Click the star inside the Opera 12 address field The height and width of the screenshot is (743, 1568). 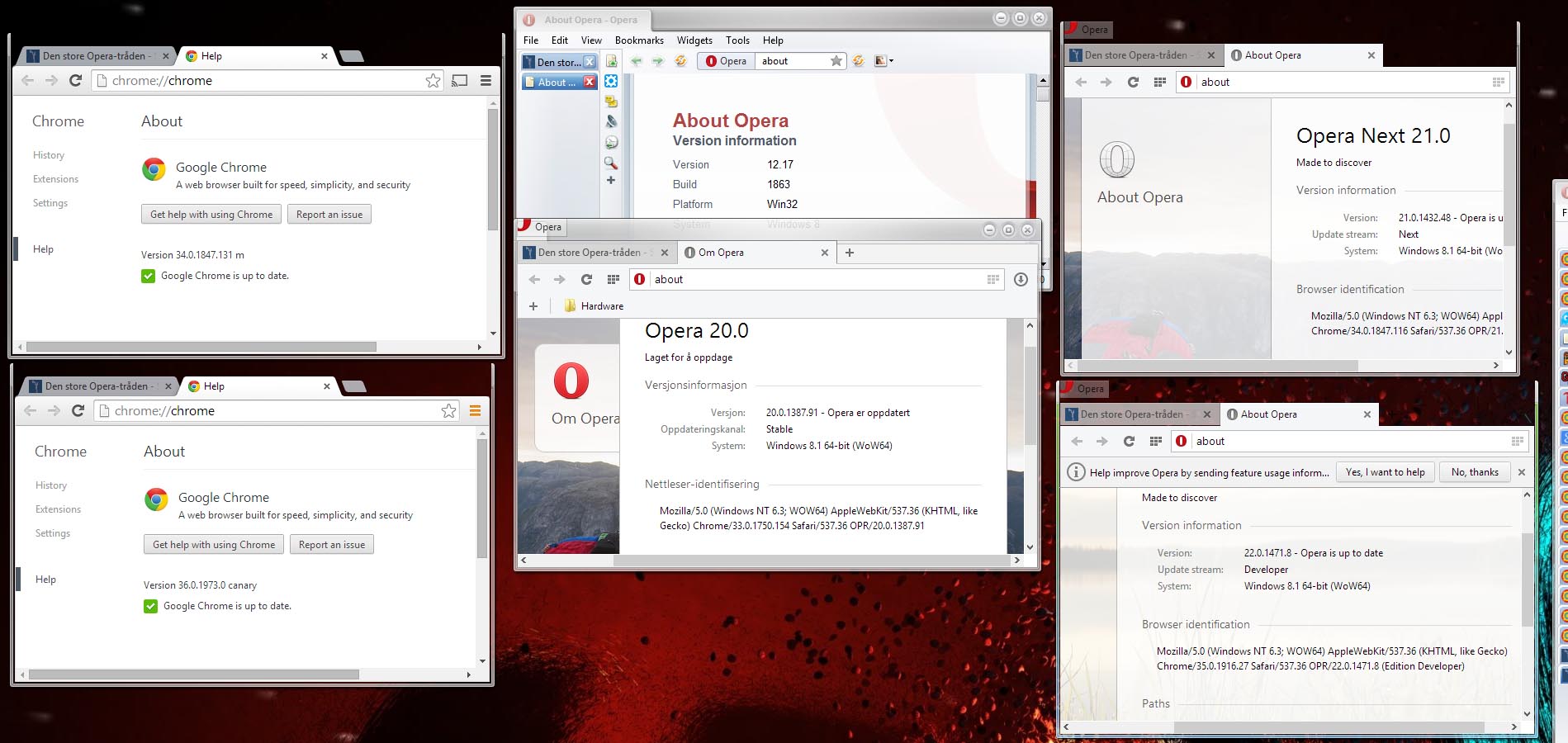click(x=836, y=61)
